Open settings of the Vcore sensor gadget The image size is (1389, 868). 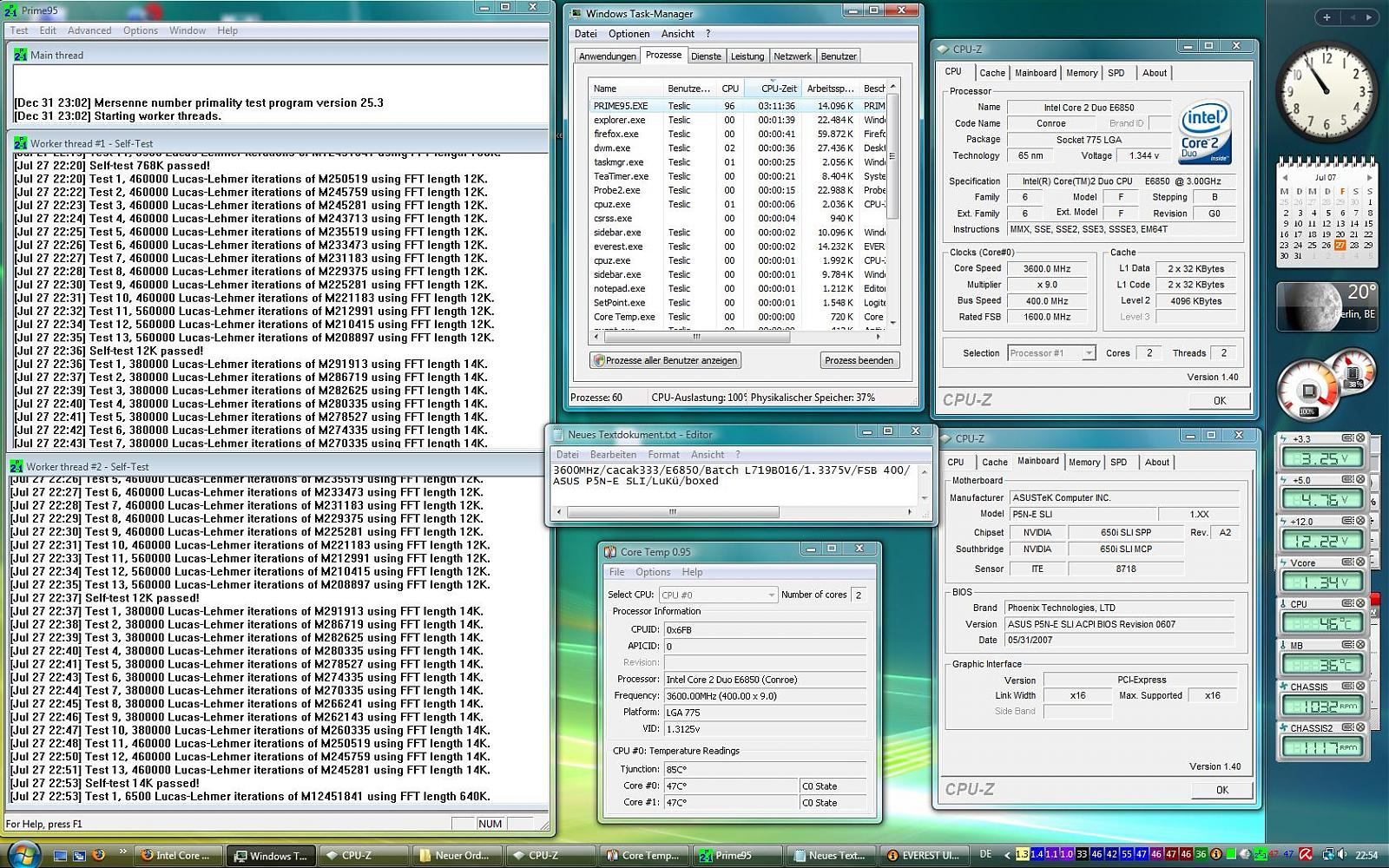1347,562
